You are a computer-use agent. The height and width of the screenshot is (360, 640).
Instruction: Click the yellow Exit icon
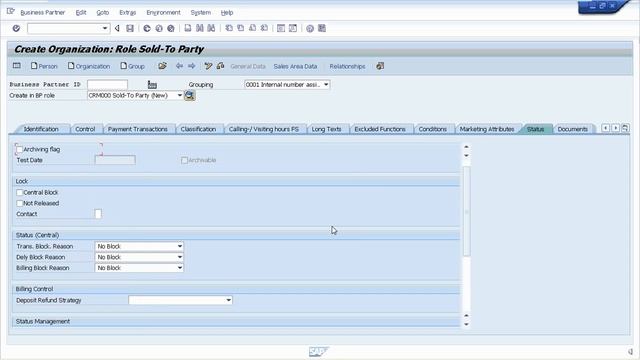click(159, 28)
